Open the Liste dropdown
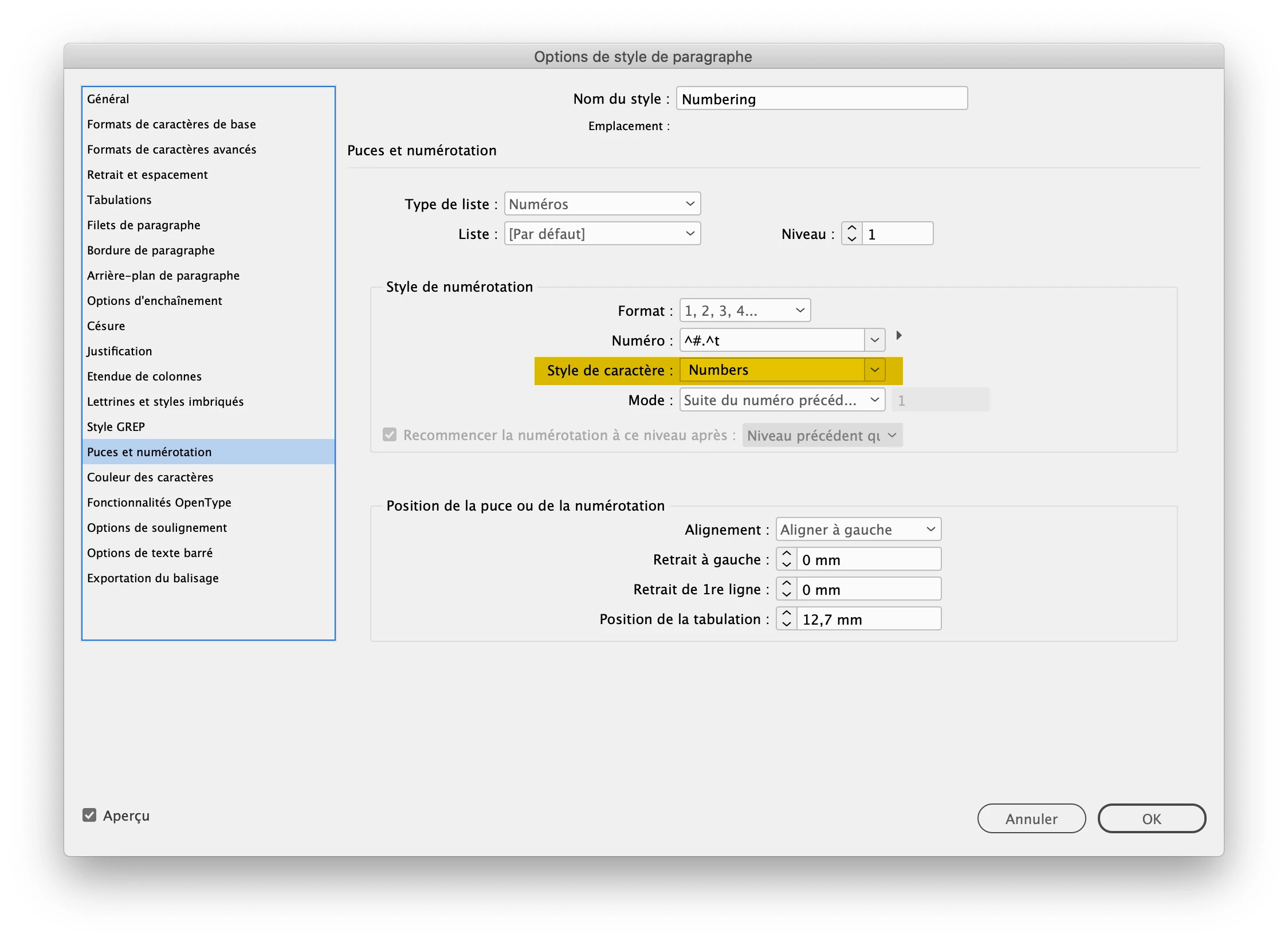The image size is (1288, 941). click(x=602, y=234)
